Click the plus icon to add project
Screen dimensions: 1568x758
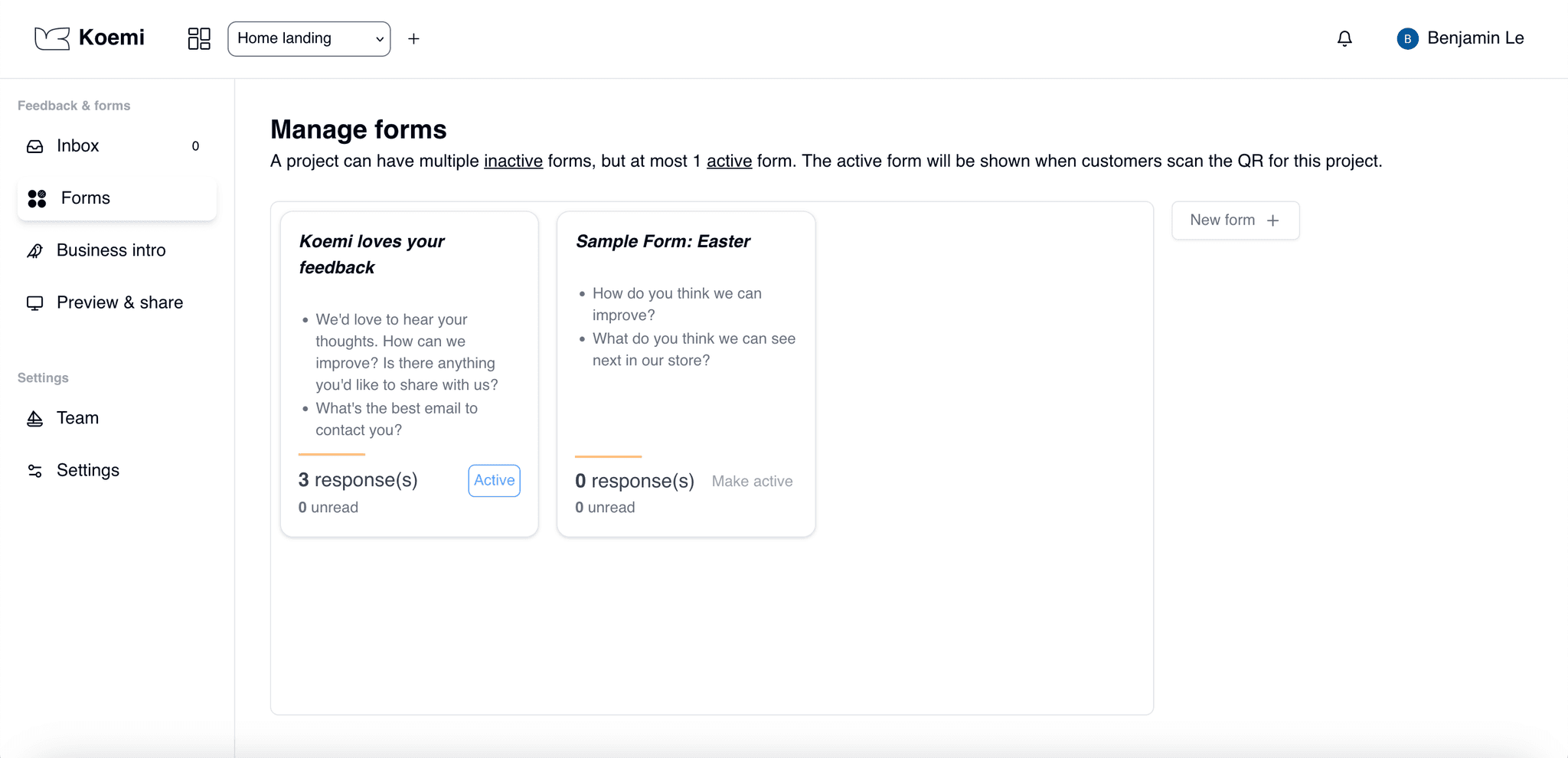tap(413, 39)
